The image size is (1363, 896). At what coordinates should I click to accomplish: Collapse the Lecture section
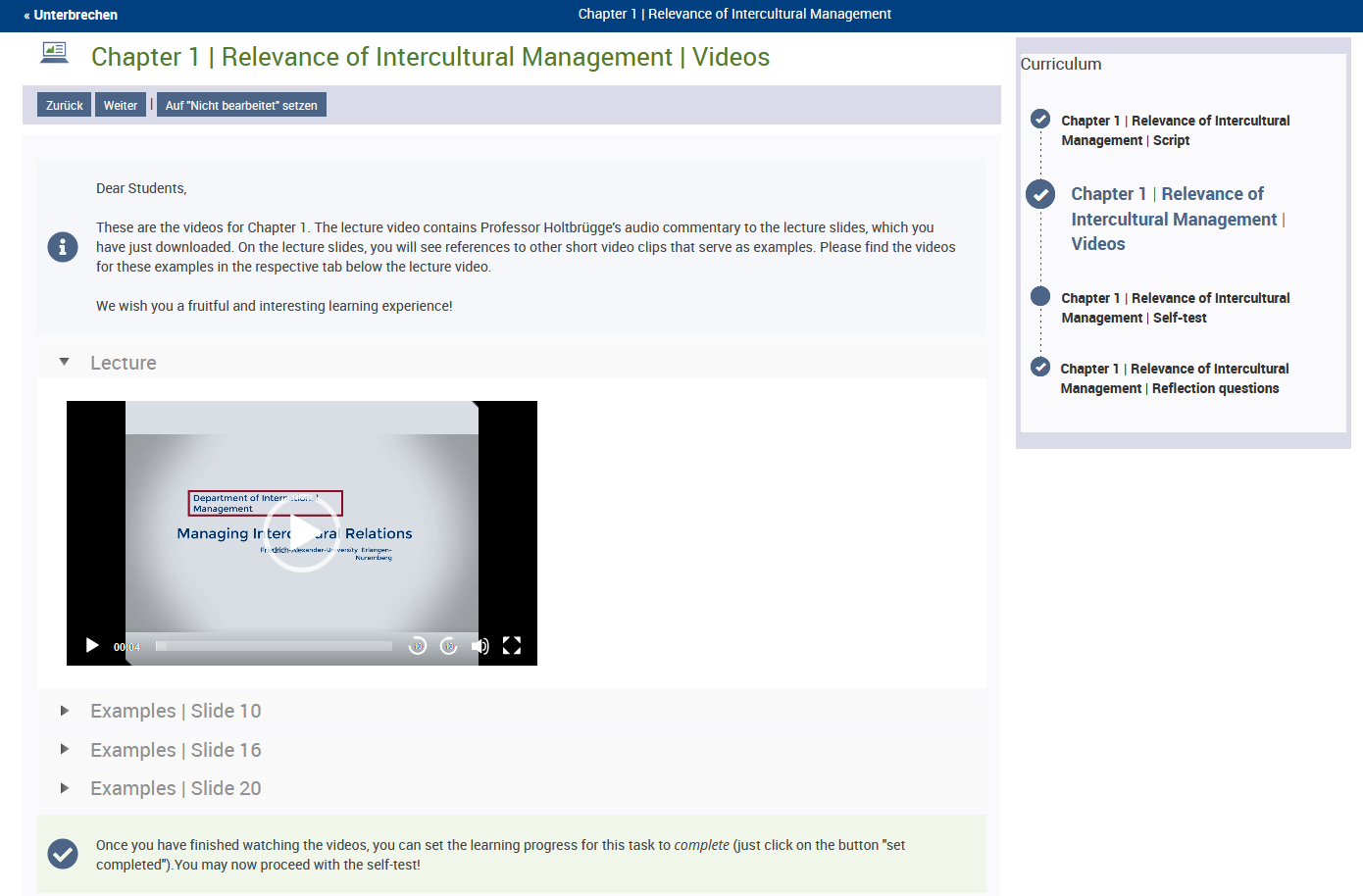[x=65, y=363]
